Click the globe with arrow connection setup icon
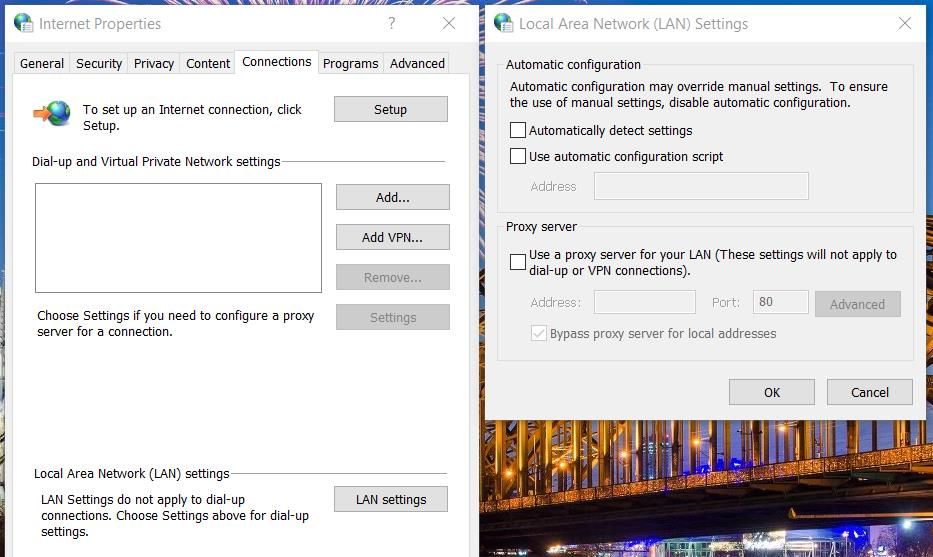933x557 pixels. pyautogui.click(x=52, y=113)
